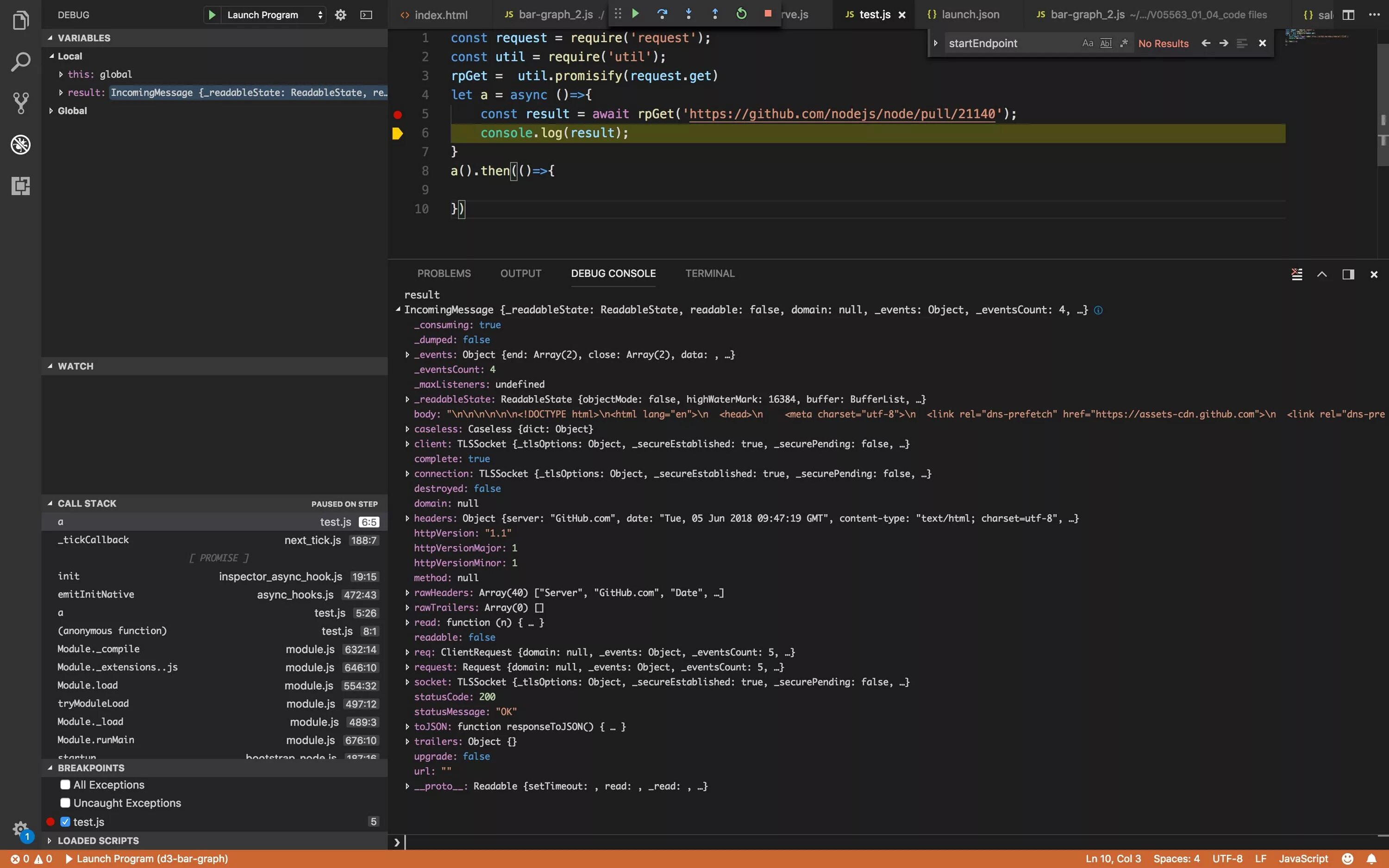Toggle replace mode arrow in find widget
This screenshot has height=868, width=1389.
(936, 43)
